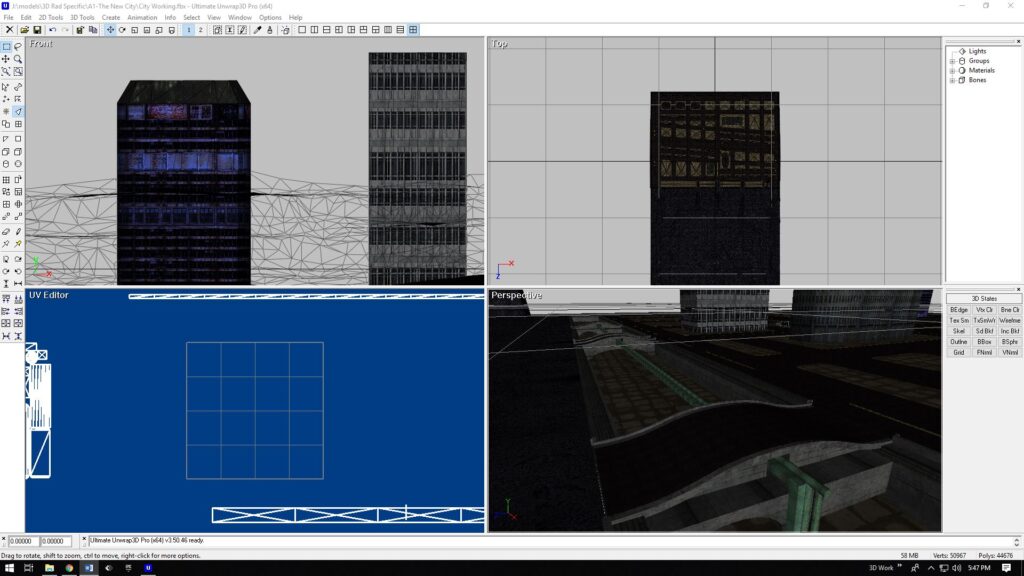Click the Save disk icon in toolbar
Image resolution: width=1024 pixels, height=576 pixels.
[x=37, y=30]
